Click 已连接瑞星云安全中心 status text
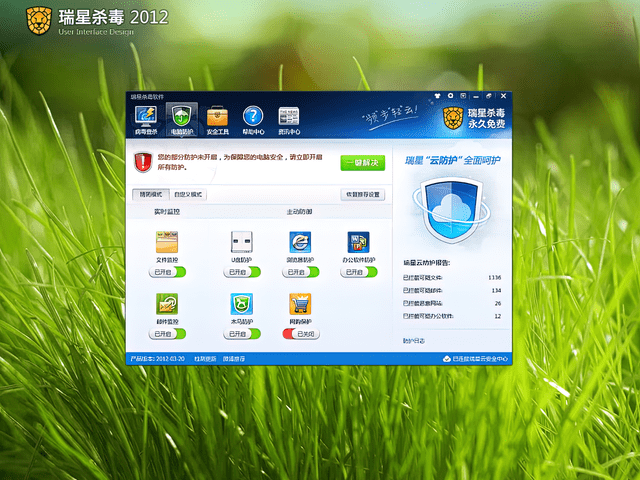640x480 pixels. point(480,359)
